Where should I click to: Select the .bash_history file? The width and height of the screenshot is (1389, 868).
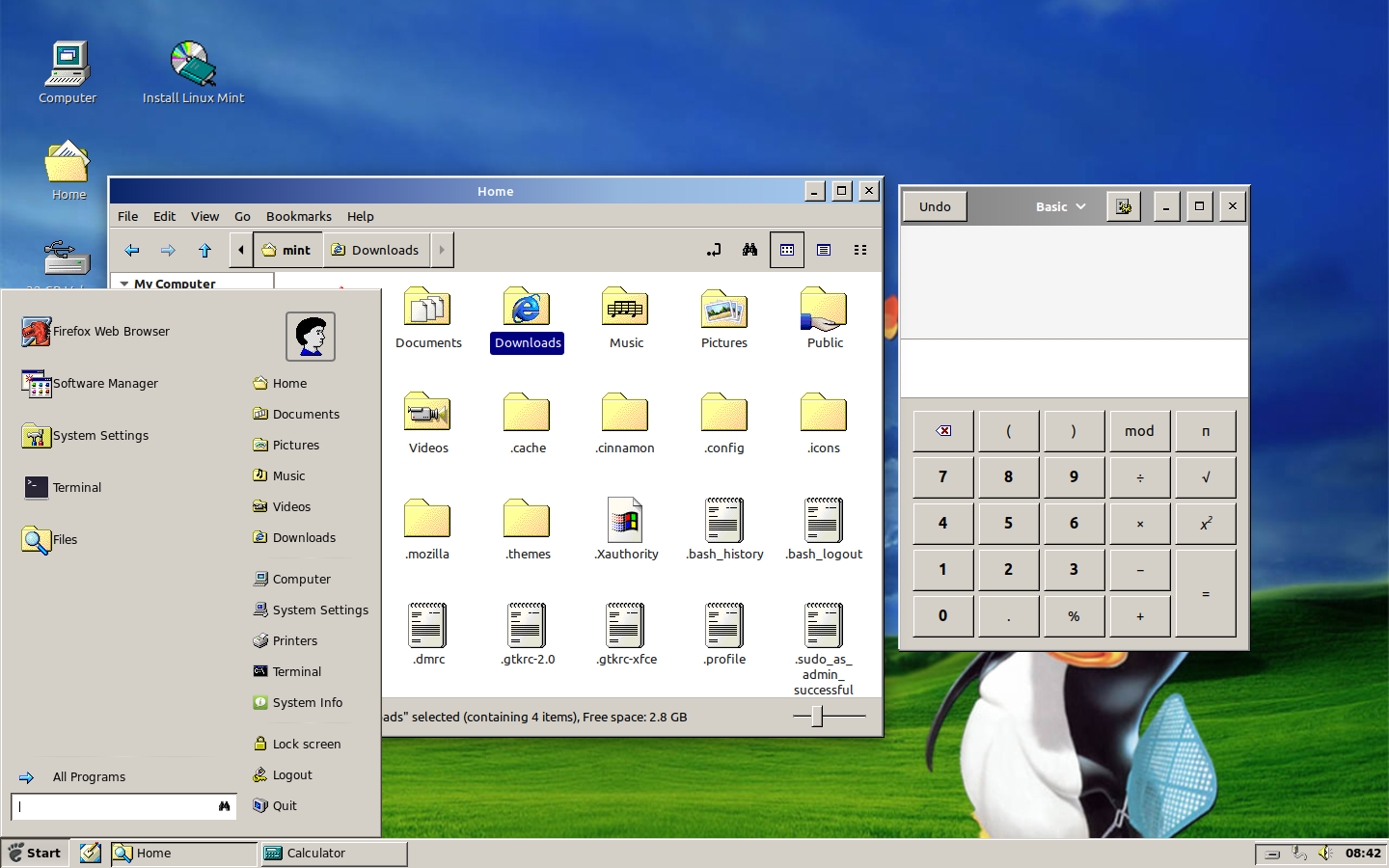pyautogui.click(x=724, y=529)
